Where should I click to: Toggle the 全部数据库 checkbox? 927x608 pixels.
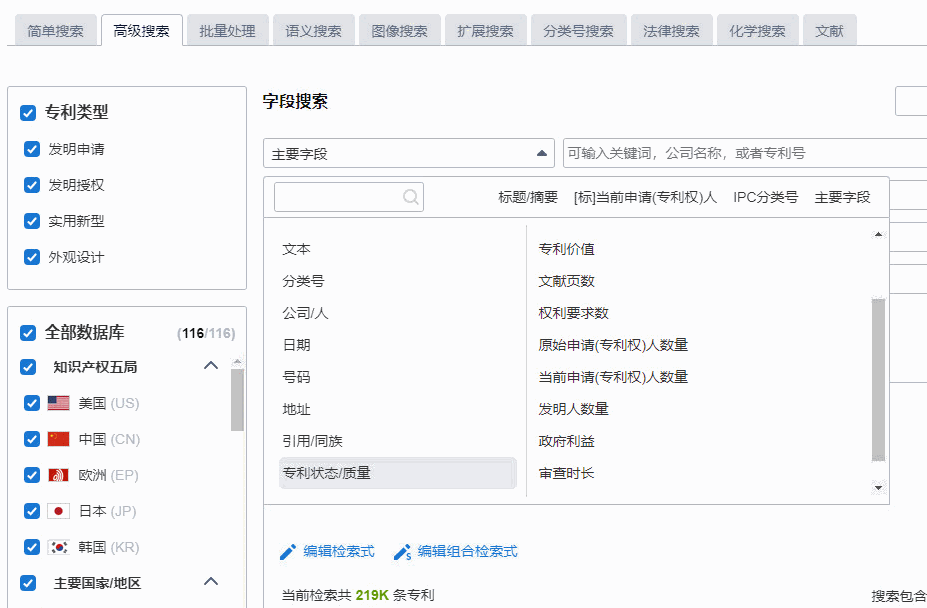pyautogui.click(x=28, y=333)
